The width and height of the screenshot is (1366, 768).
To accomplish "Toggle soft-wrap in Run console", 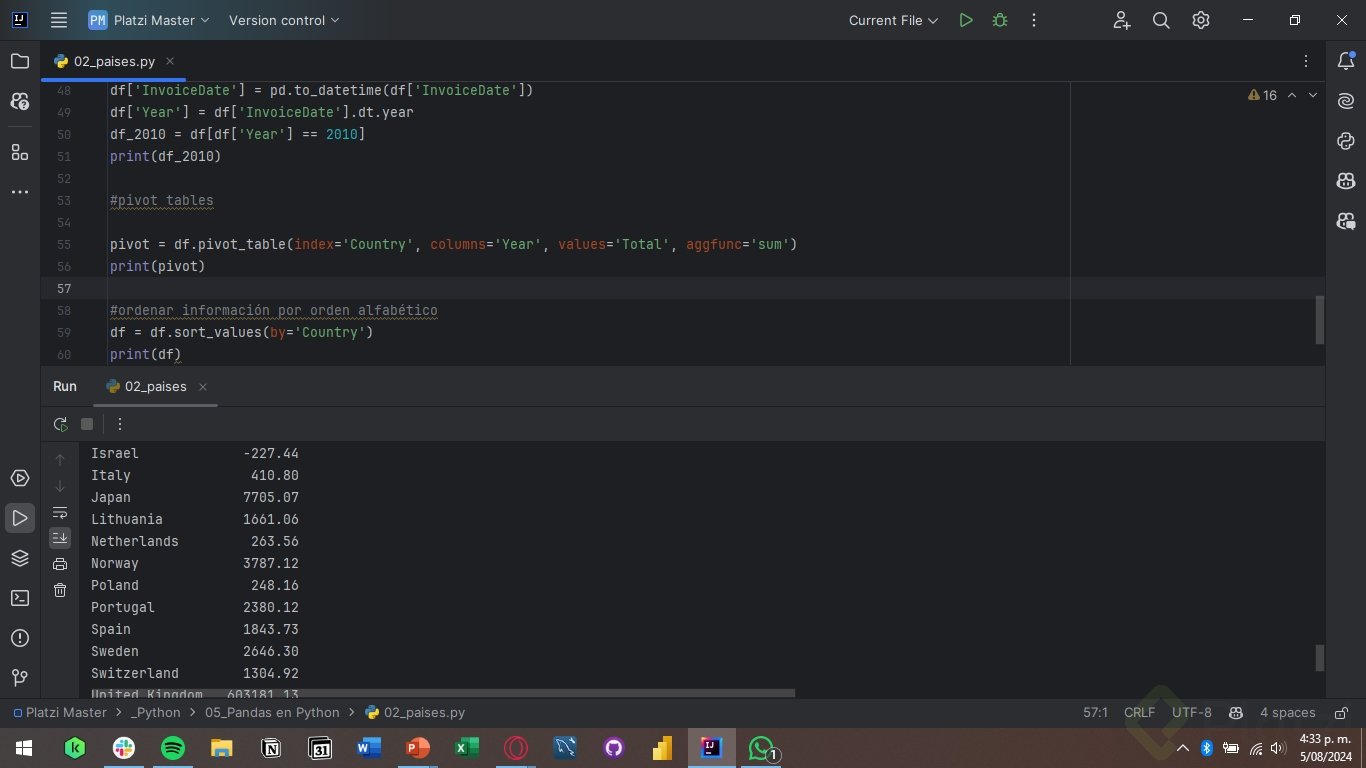I will 60,512.
